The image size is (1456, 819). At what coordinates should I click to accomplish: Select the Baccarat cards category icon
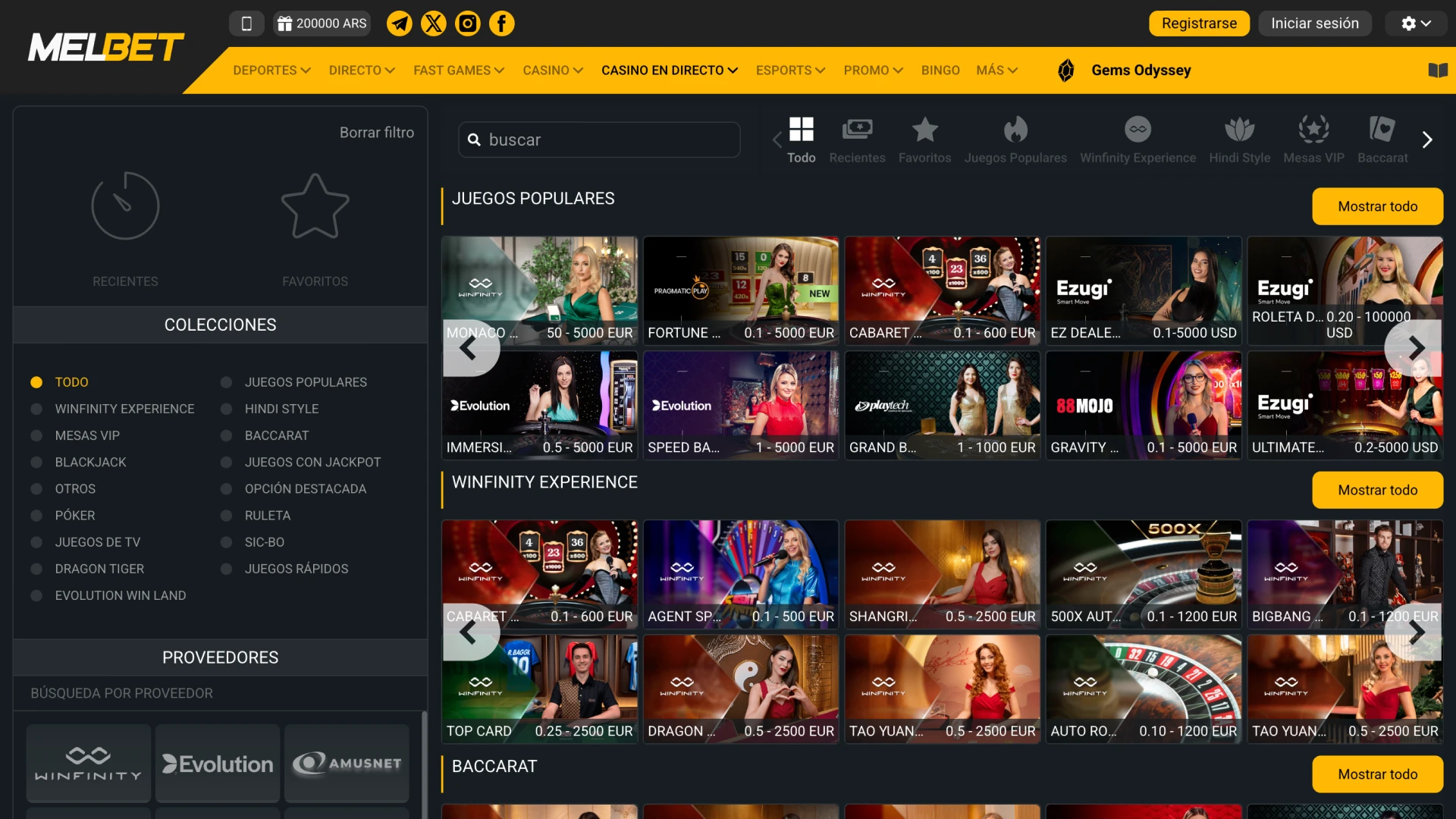[1382, 139]
